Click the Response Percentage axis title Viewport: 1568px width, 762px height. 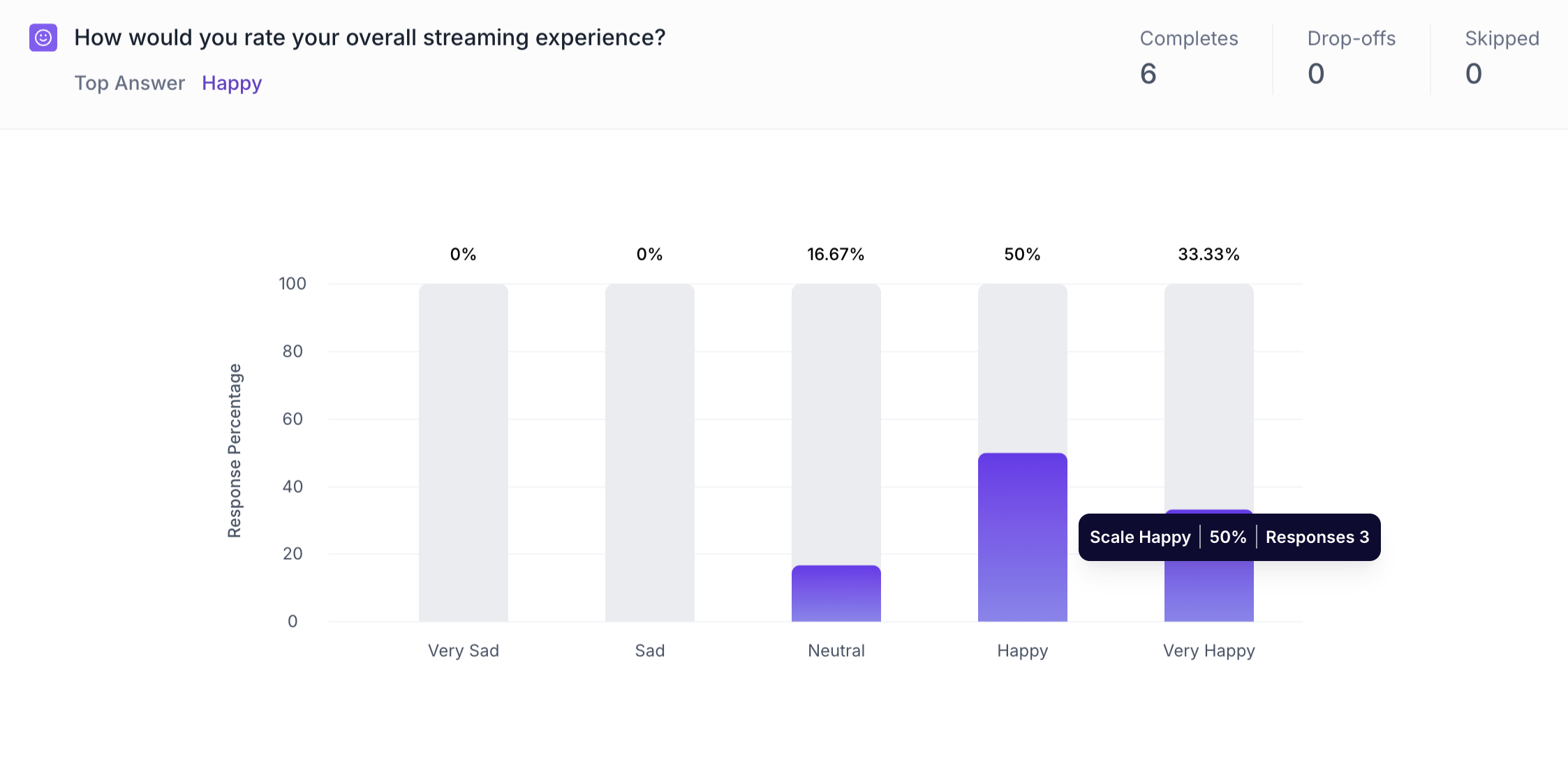(235, 451)
